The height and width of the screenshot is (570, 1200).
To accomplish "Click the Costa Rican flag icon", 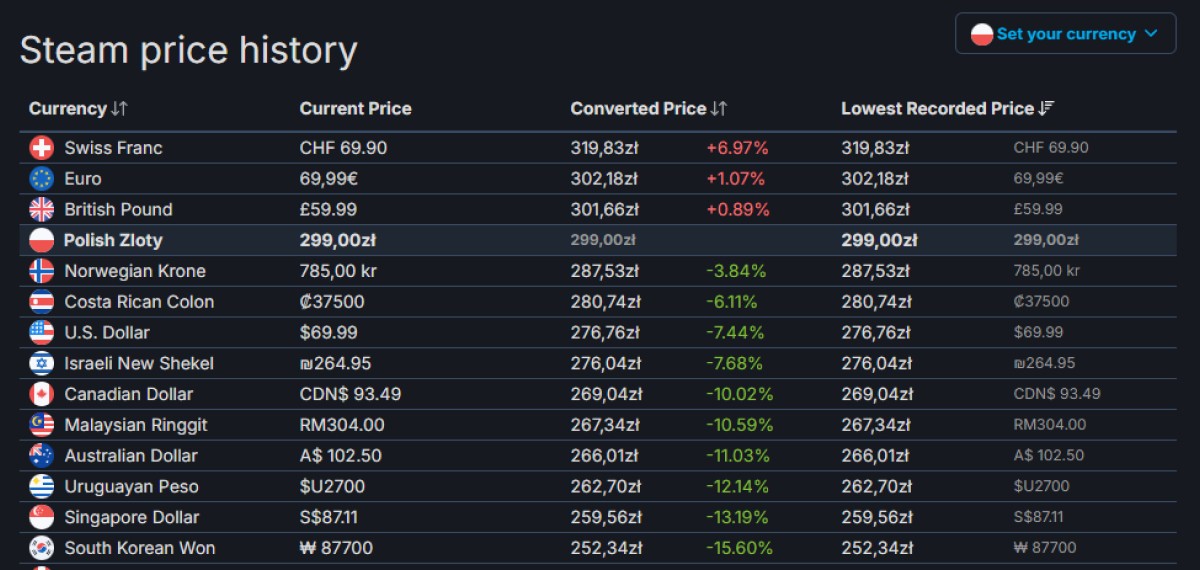I will pyautogui.click(x=42, y=302).
